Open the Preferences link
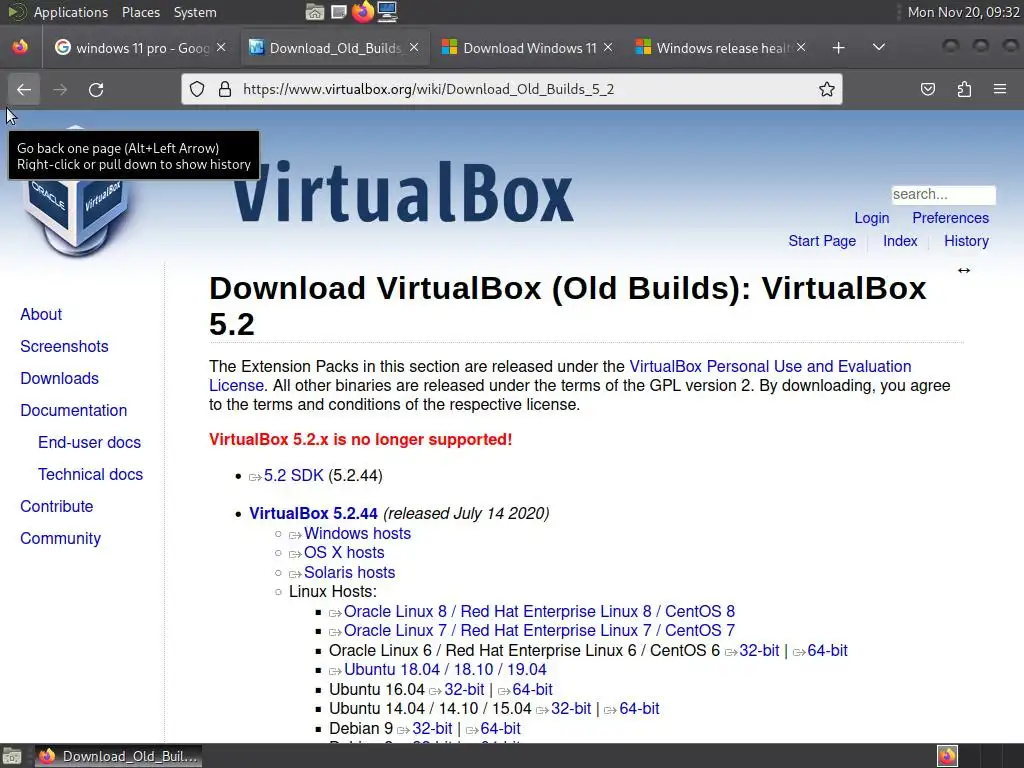 pos(950,218)
